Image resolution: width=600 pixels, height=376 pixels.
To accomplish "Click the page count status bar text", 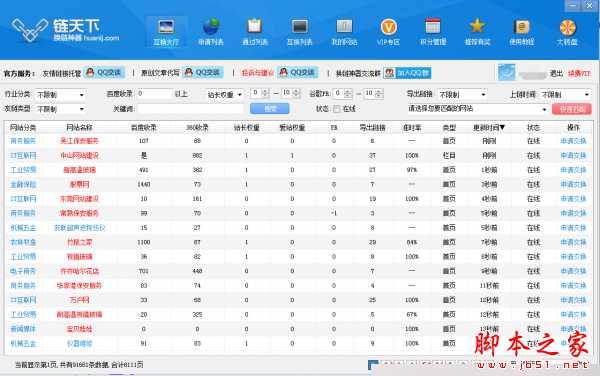I will tap(79, 365).
